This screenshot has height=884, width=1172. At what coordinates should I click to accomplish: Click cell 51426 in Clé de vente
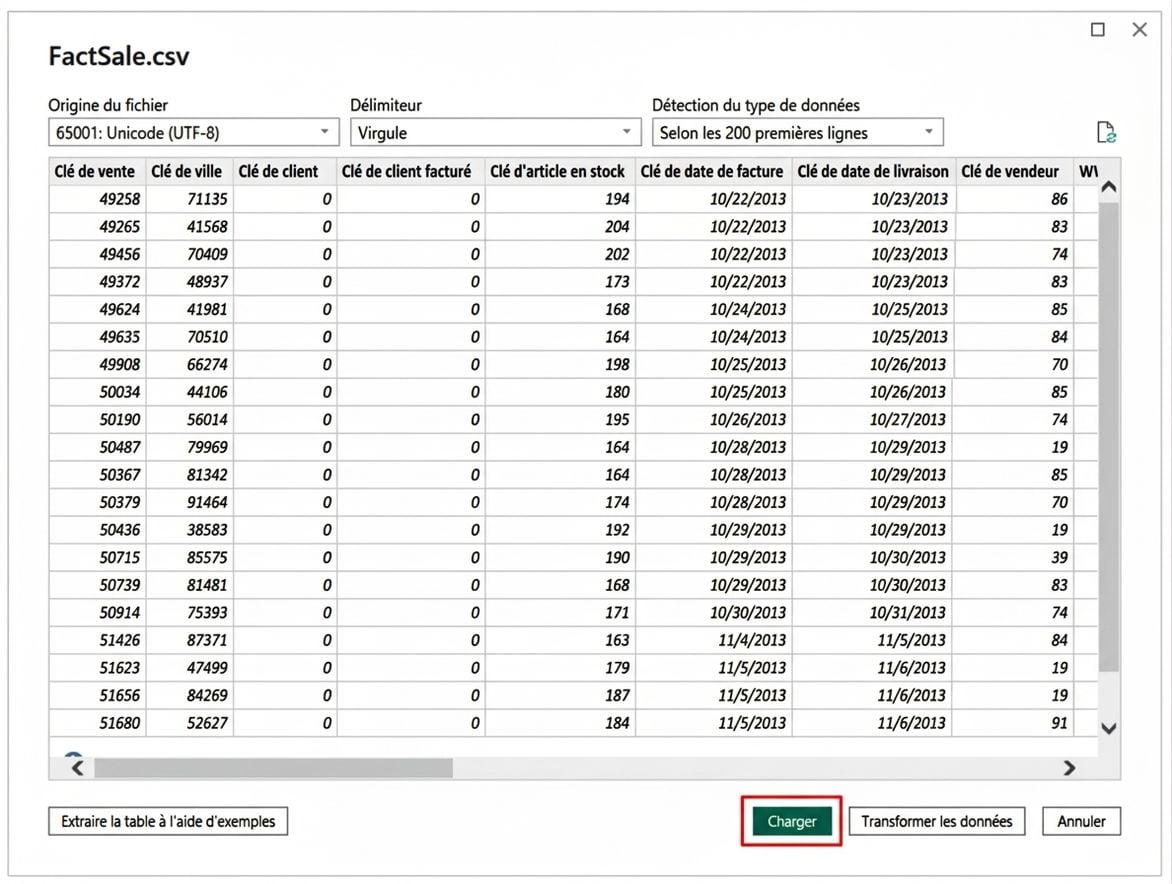(97, 641)
